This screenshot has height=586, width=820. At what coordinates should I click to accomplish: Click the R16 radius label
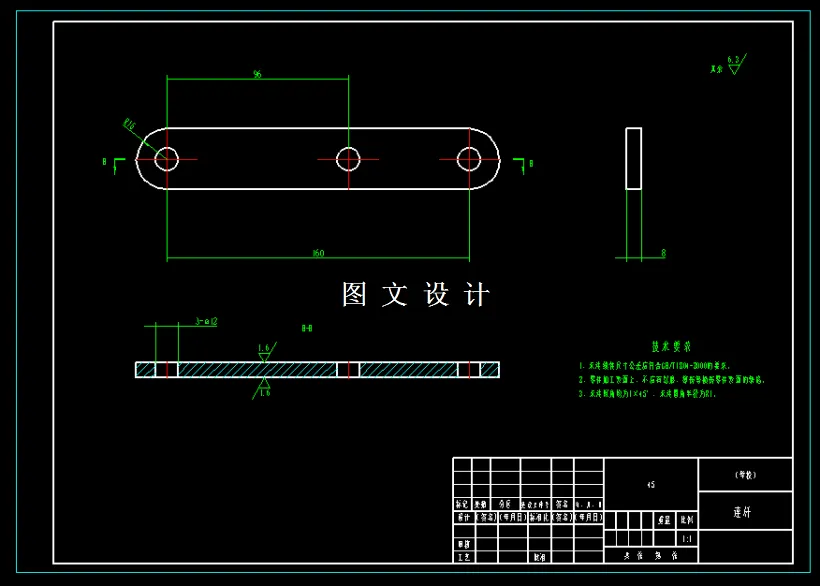tap(129, 124)
